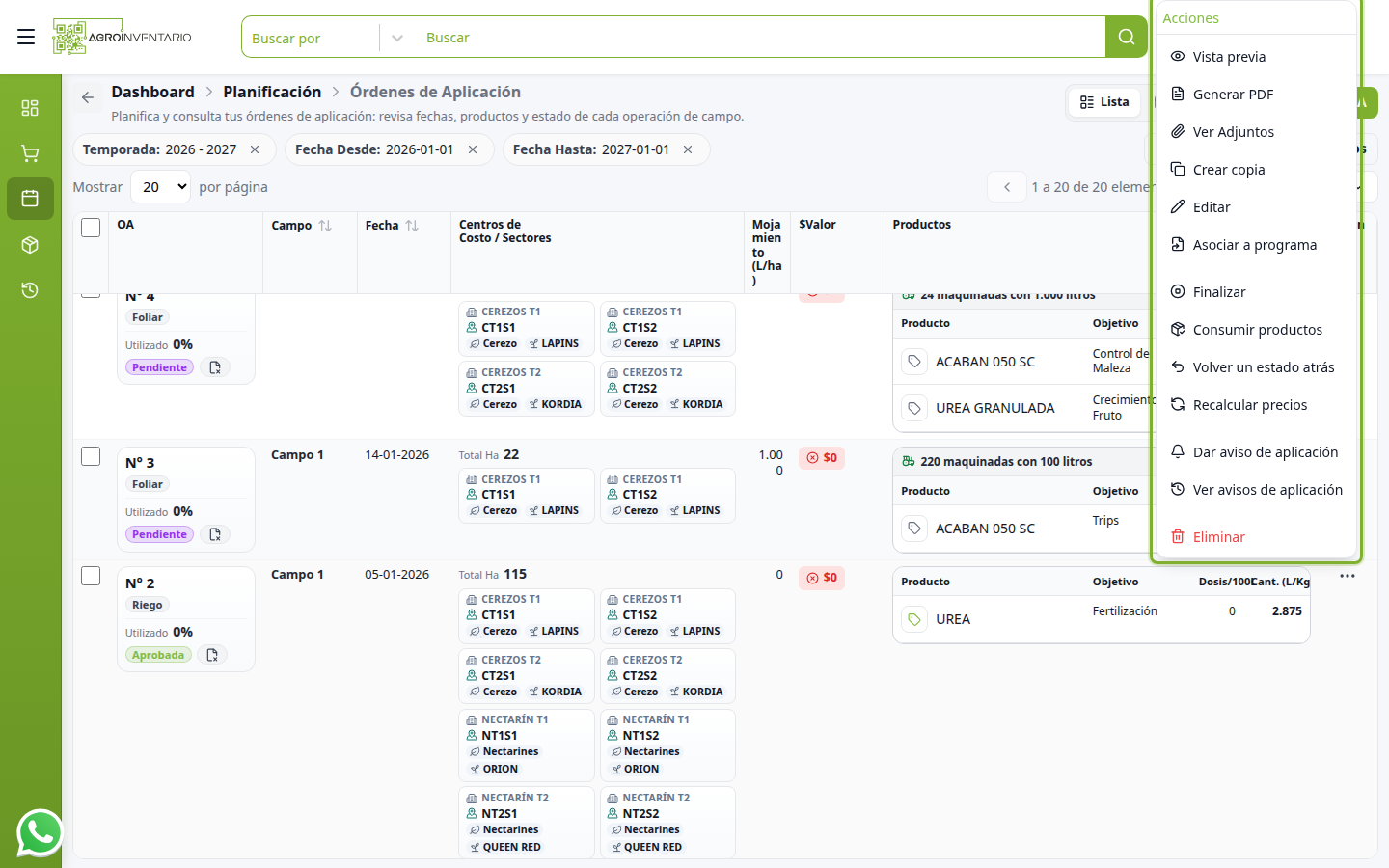The width and height of the screenshot is (1389, 868).
Task: Open WhatsApp chat bubble
Action: [40, 832]
